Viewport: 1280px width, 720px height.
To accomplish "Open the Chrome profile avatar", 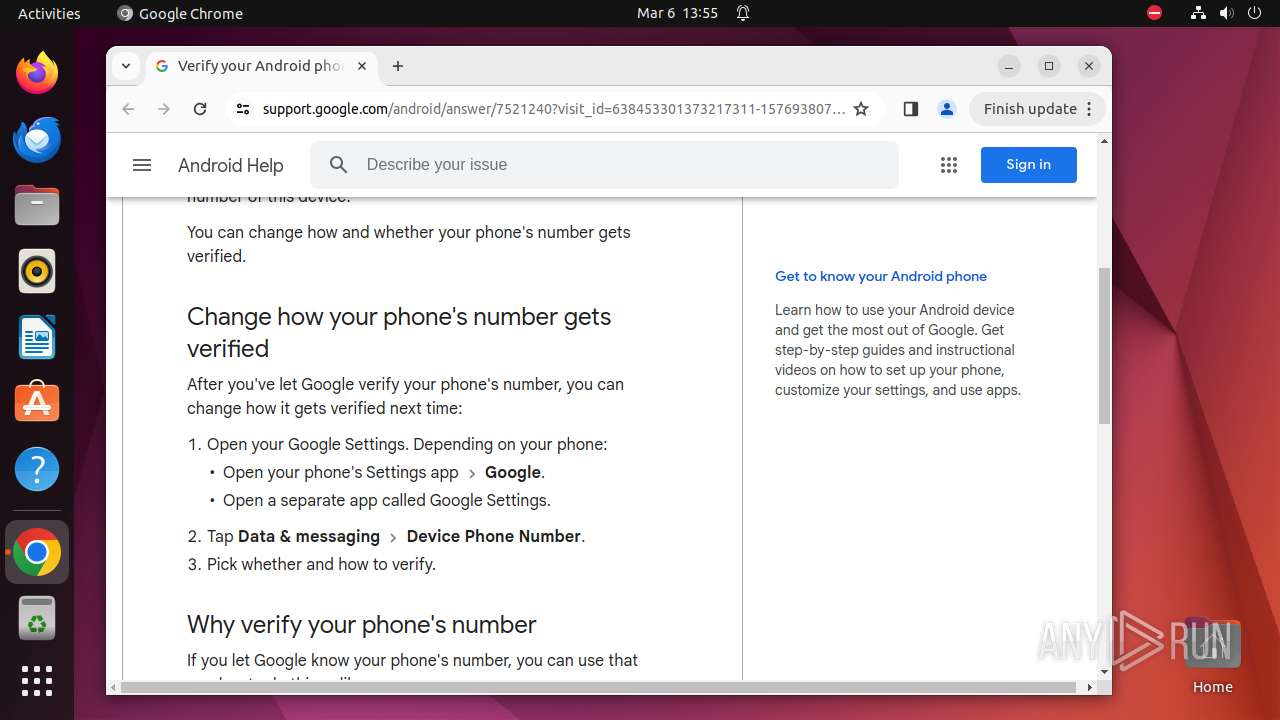I will 947,109.
